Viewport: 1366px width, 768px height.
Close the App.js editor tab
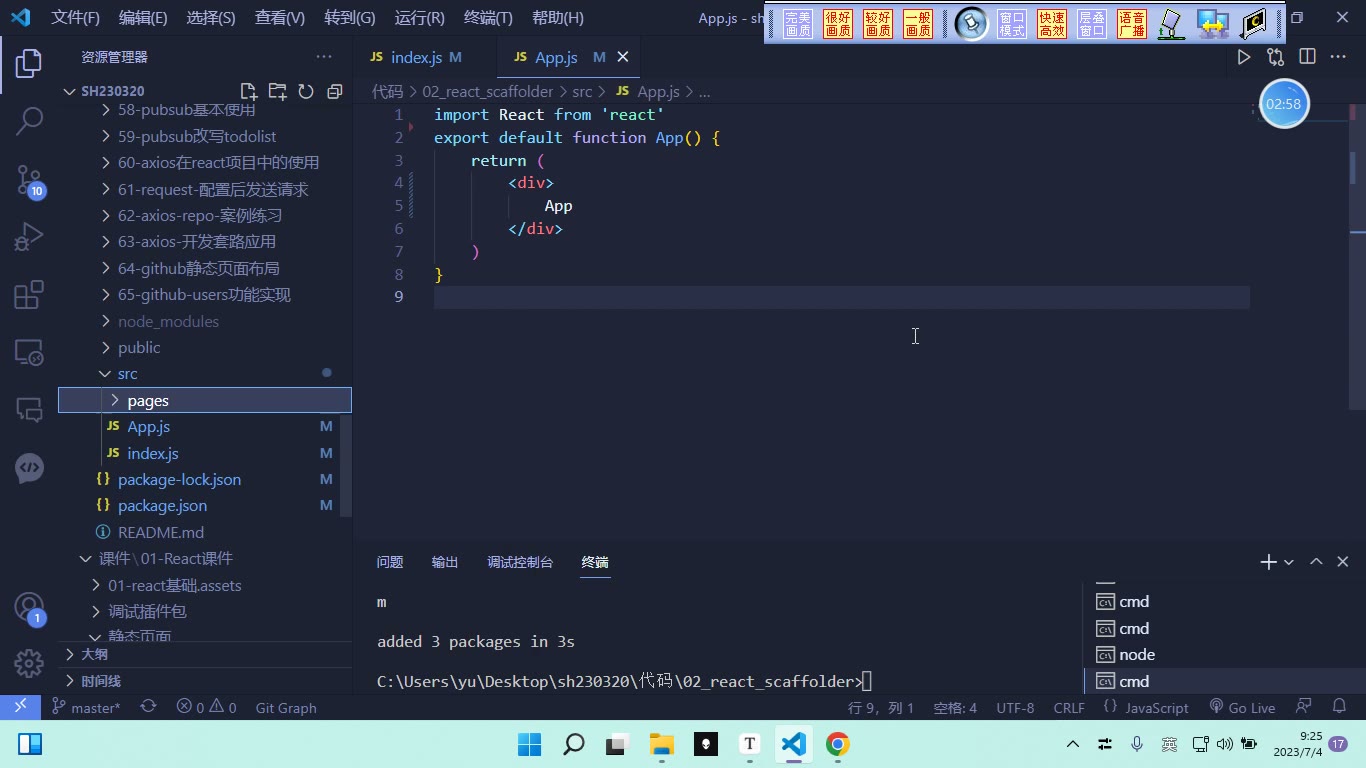623,57
